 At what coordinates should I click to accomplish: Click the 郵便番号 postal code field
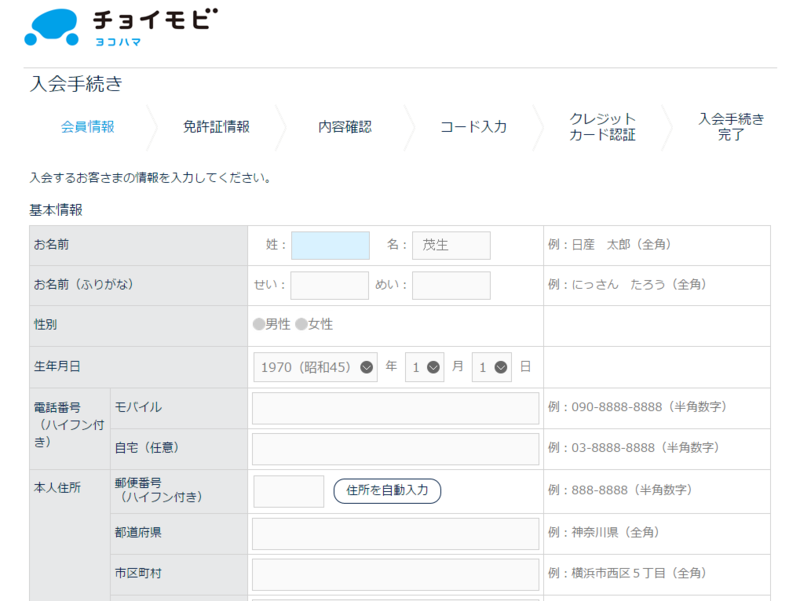click(288, 491)
